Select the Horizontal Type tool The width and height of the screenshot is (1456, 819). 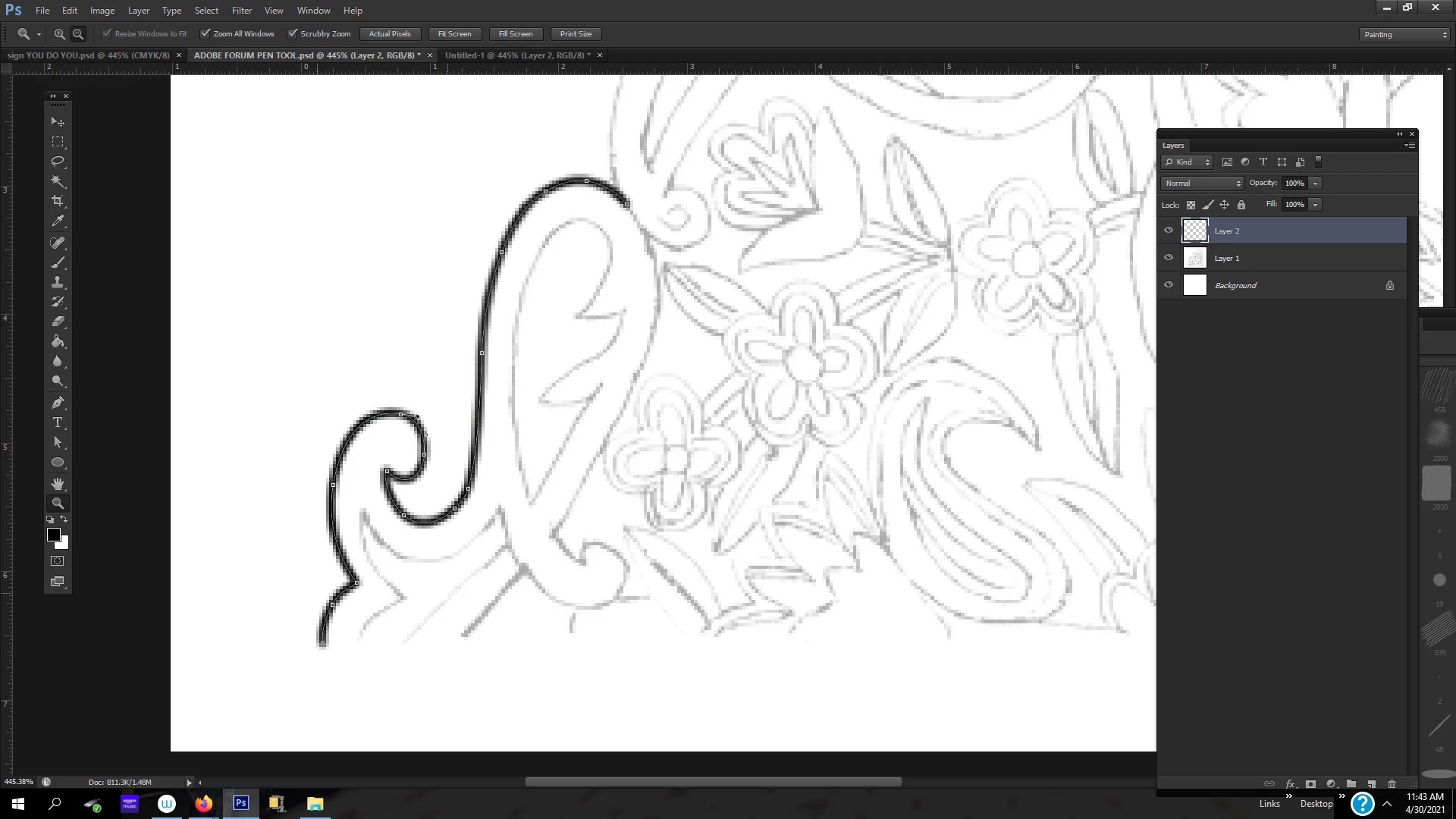pyautogui.click(x=58, y=422)
